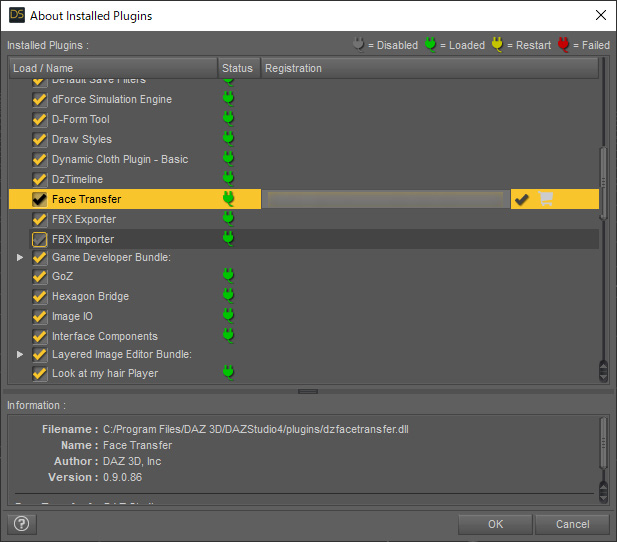This screenshot has height=542, width=617.
Task: Click the plugin list vertical scrollbar thumb
Action: [603, 183]
